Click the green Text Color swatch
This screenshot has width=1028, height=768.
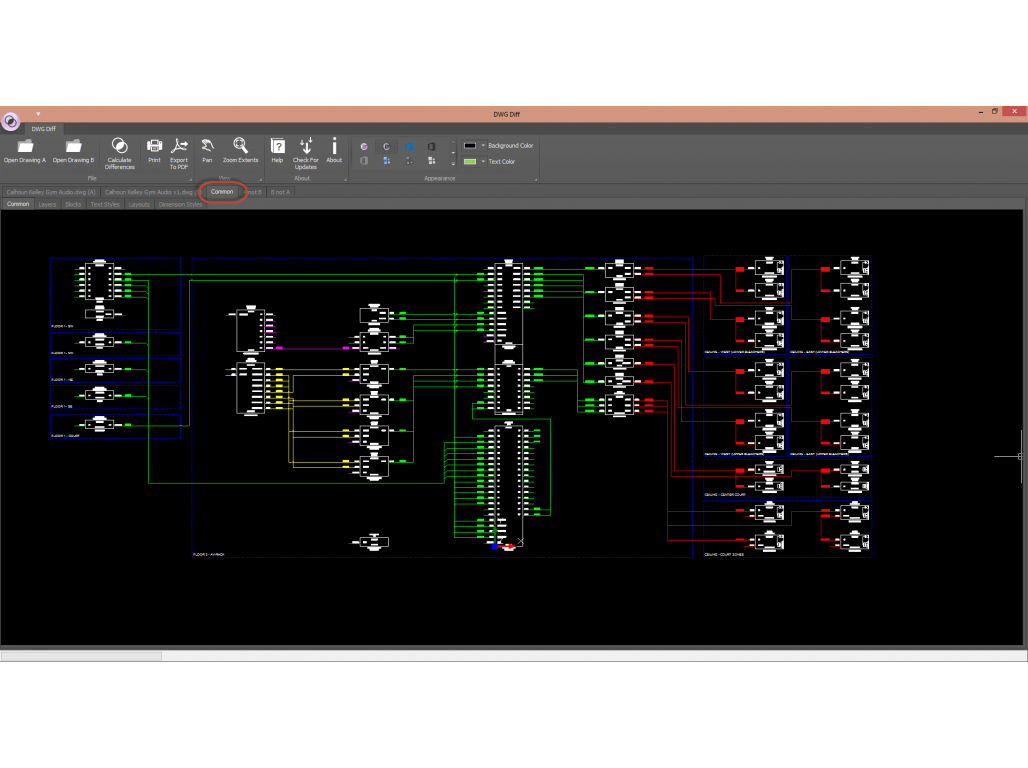point(470,161)
